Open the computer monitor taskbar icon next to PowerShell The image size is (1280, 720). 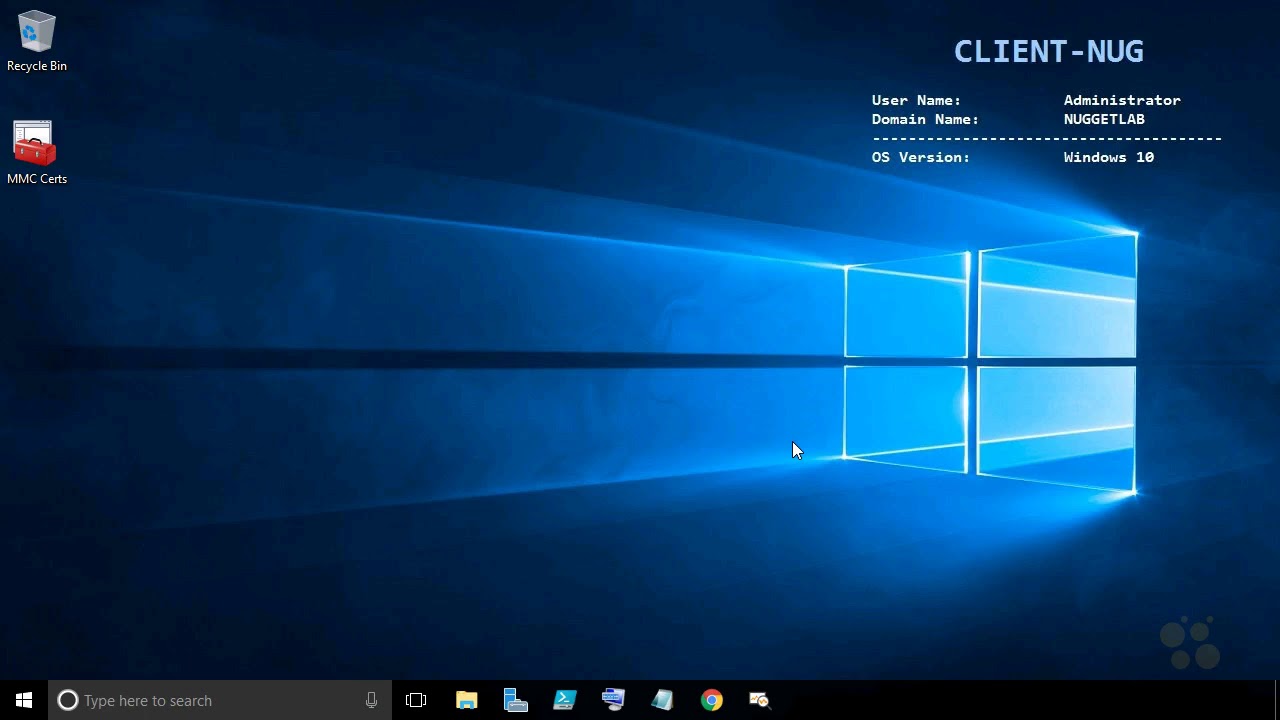click(x=613, y=700)
